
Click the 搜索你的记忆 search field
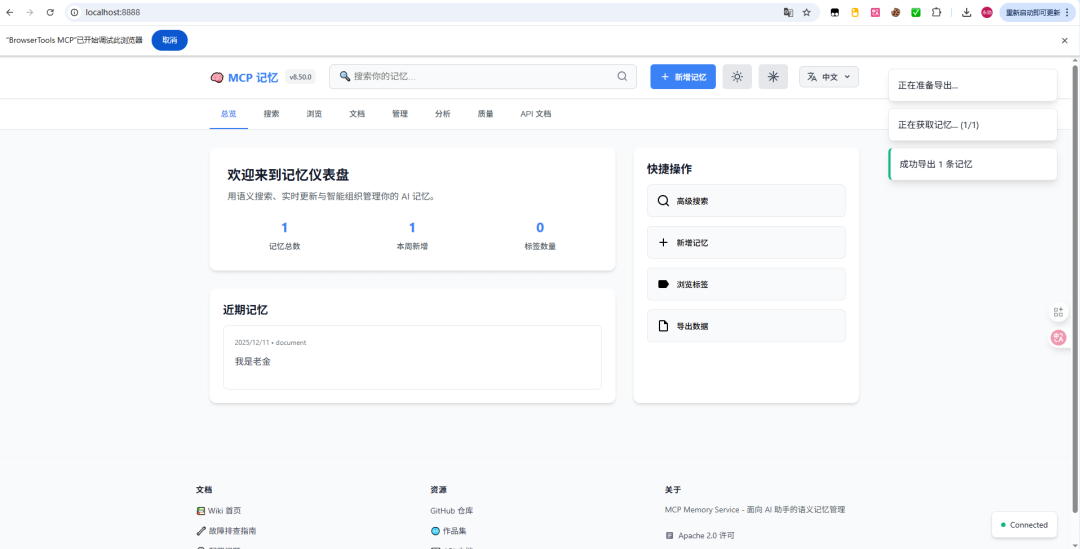[480, 76]
